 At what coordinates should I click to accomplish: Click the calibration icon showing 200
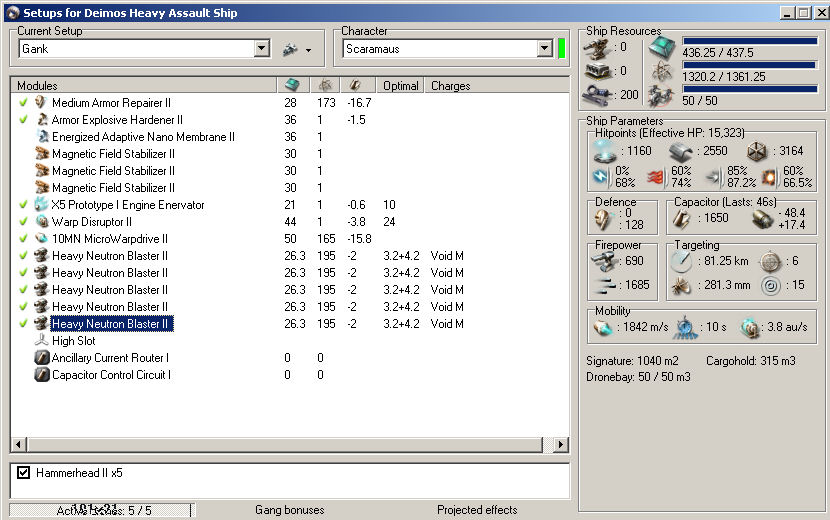pos(598,95)
